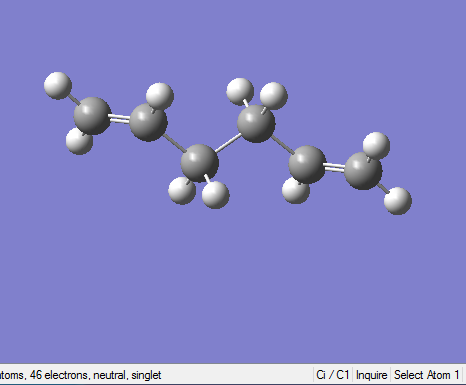
Task: Pick the fifth carbon atom from the left
Action: point(307,164)
